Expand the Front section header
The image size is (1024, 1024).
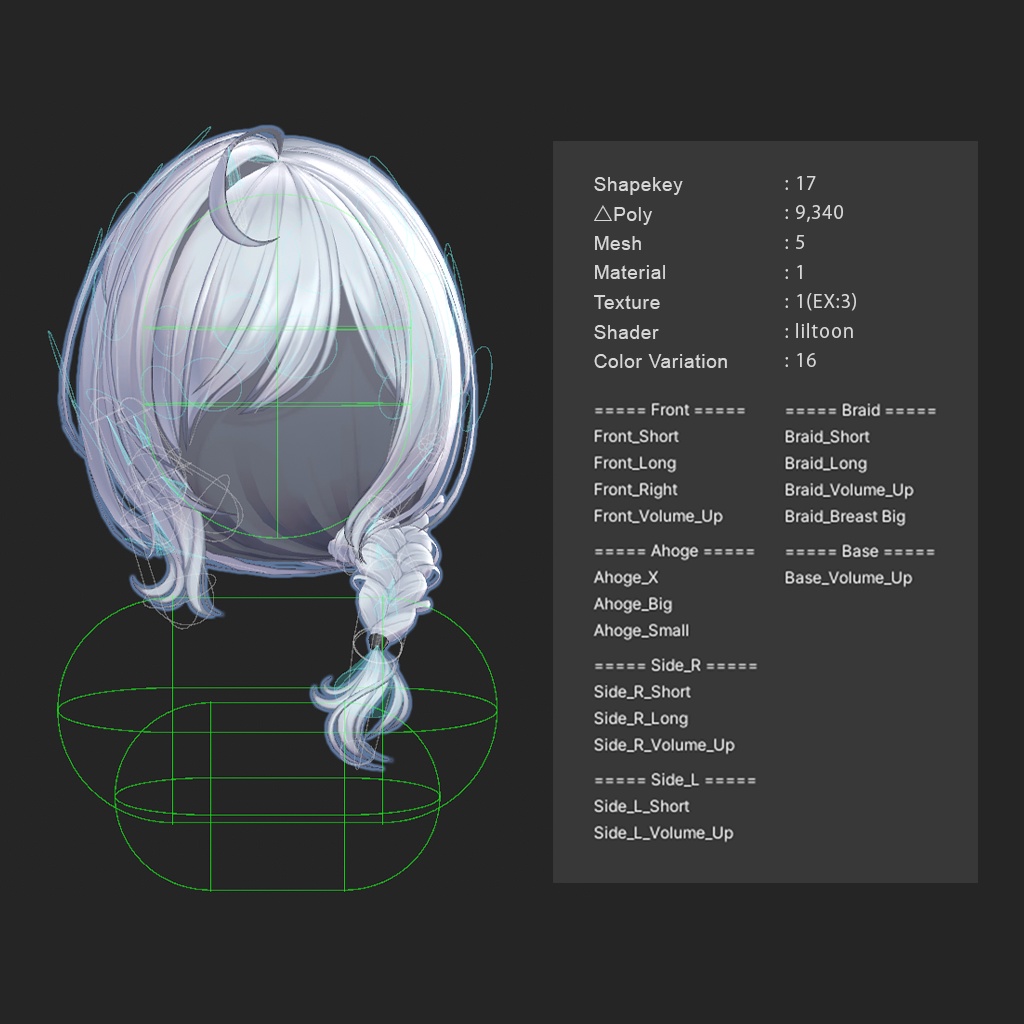(x=671, y=410)
